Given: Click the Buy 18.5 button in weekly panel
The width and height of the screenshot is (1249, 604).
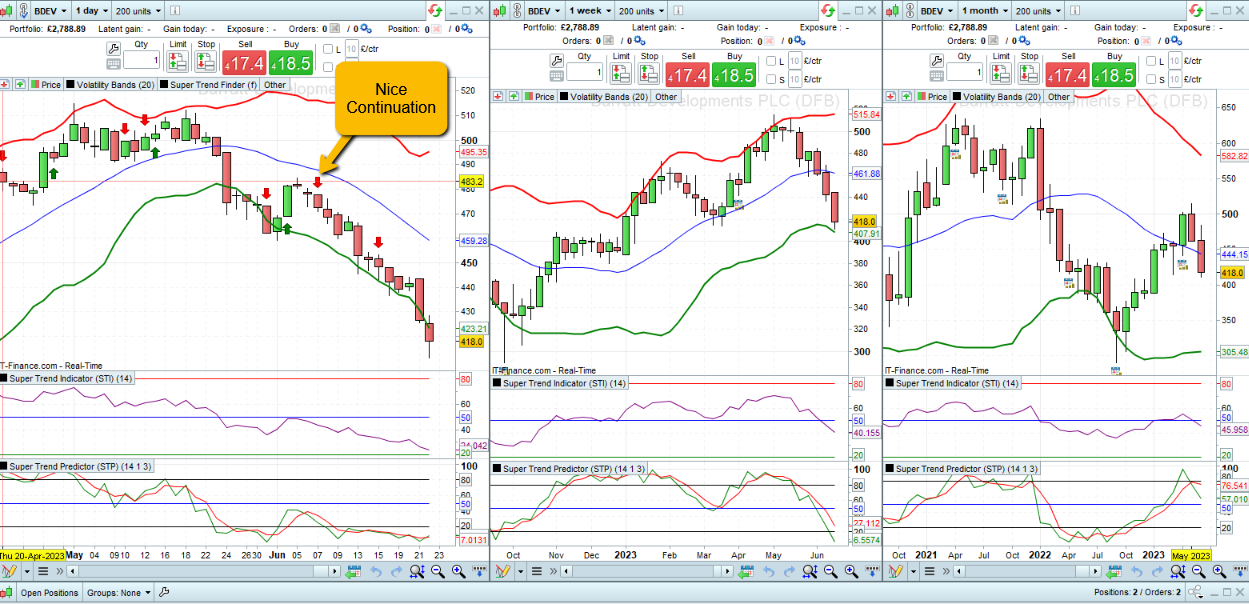Looking at the screenshot, I should 735,74.
